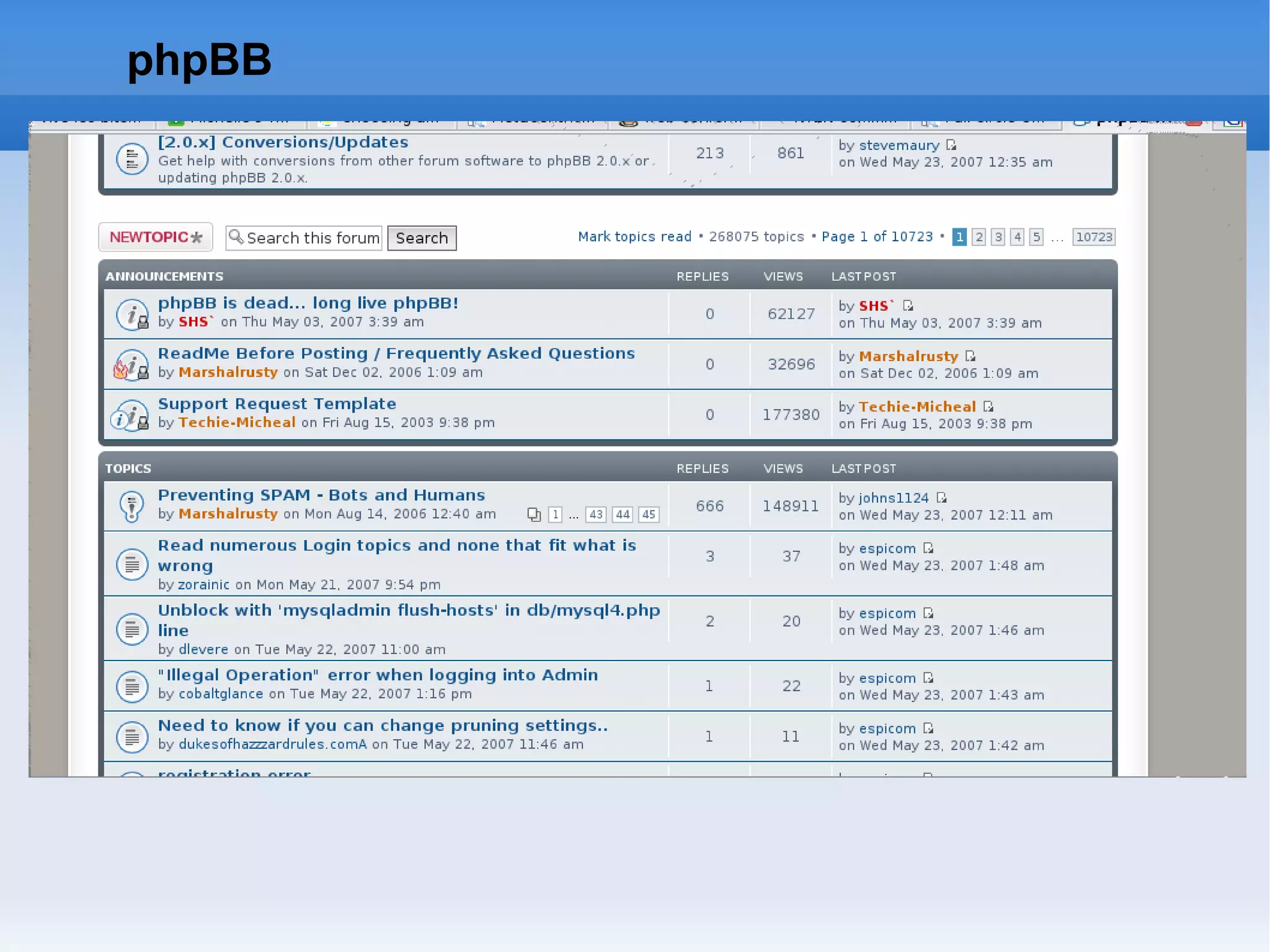Open latest post icon next to stevemaury

[x=951, y=145]
